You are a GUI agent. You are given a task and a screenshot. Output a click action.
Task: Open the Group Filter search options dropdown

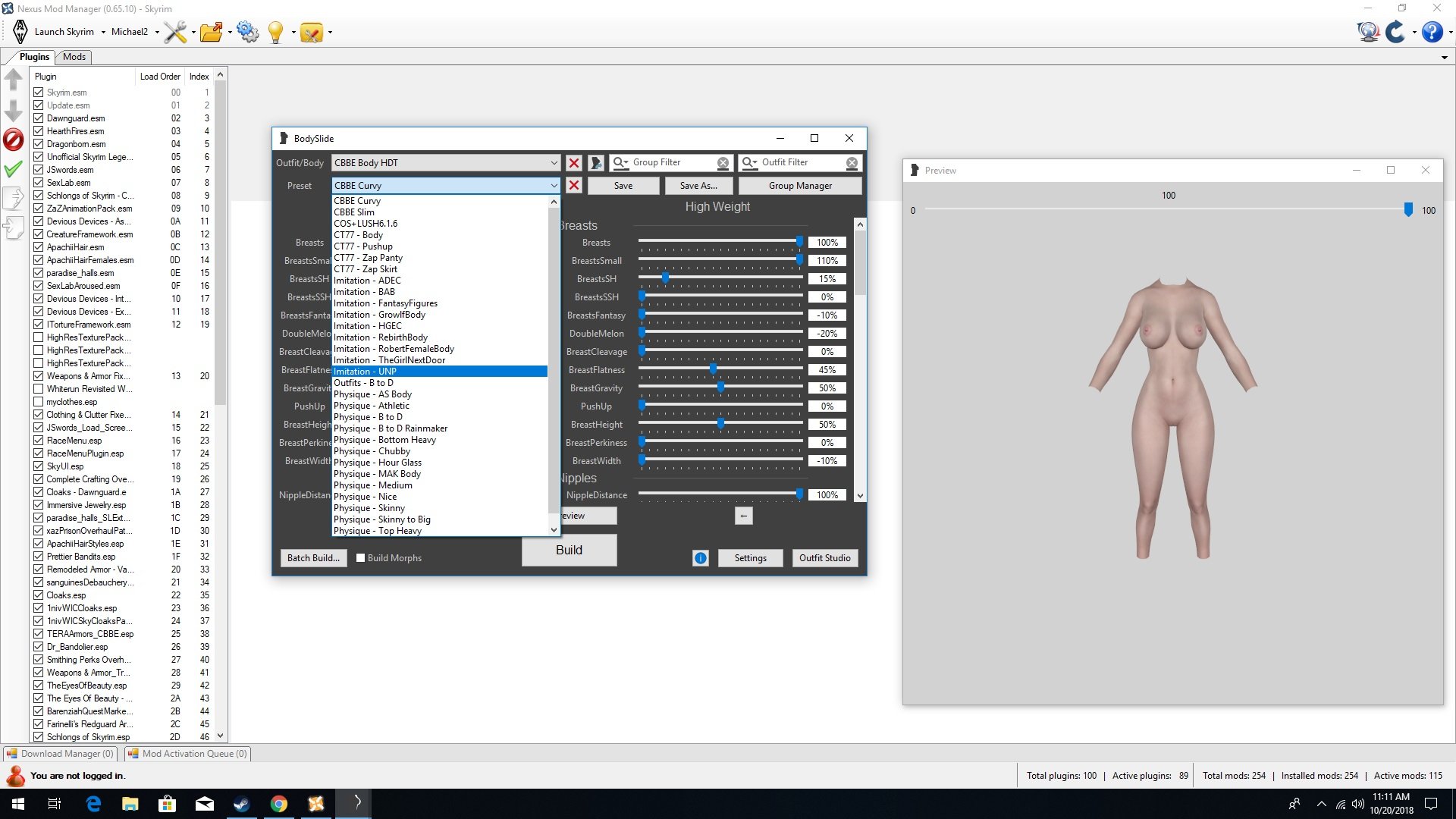[x=620, y=163]
